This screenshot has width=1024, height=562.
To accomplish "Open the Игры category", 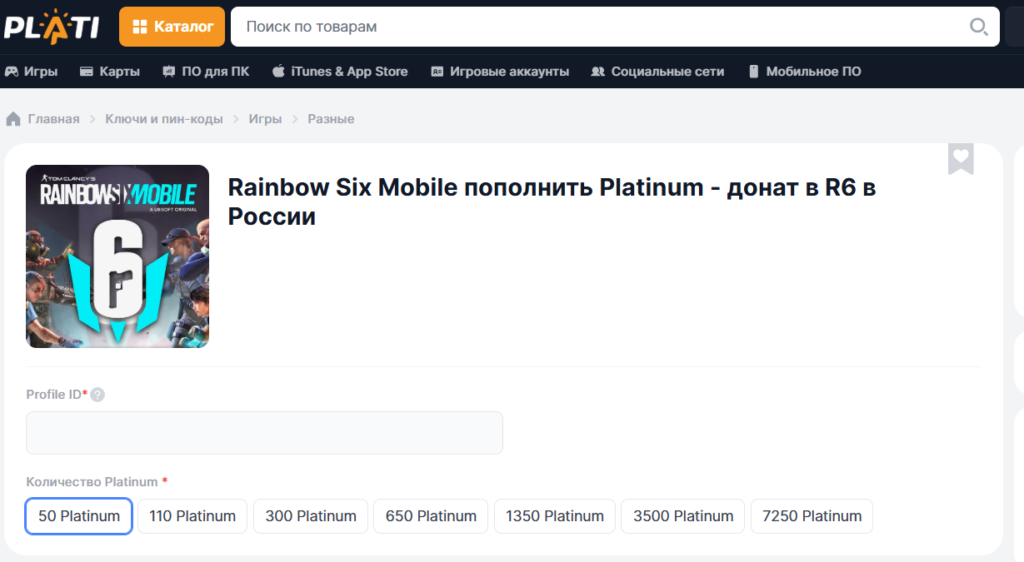I will tap(31, 72).
